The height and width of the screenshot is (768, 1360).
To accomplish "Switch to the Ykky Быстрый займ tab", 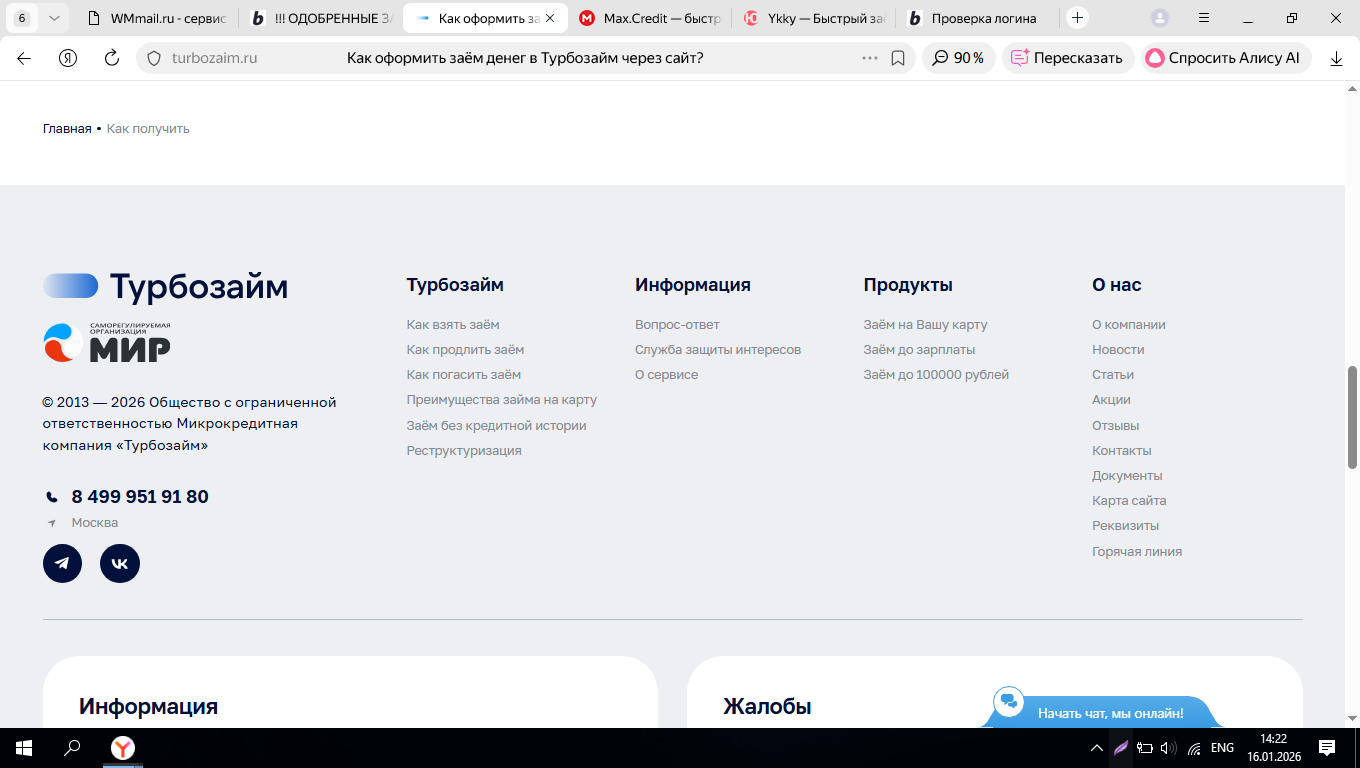I will [x=813, y=18].
